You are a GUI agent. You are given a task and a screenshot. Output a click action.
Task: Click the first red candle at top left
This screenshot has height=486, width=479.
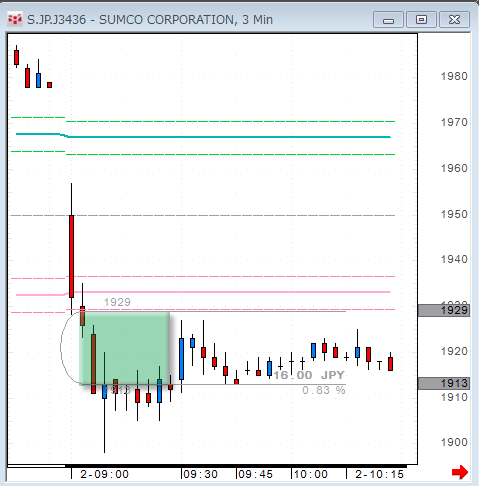[x=16, y=57]
